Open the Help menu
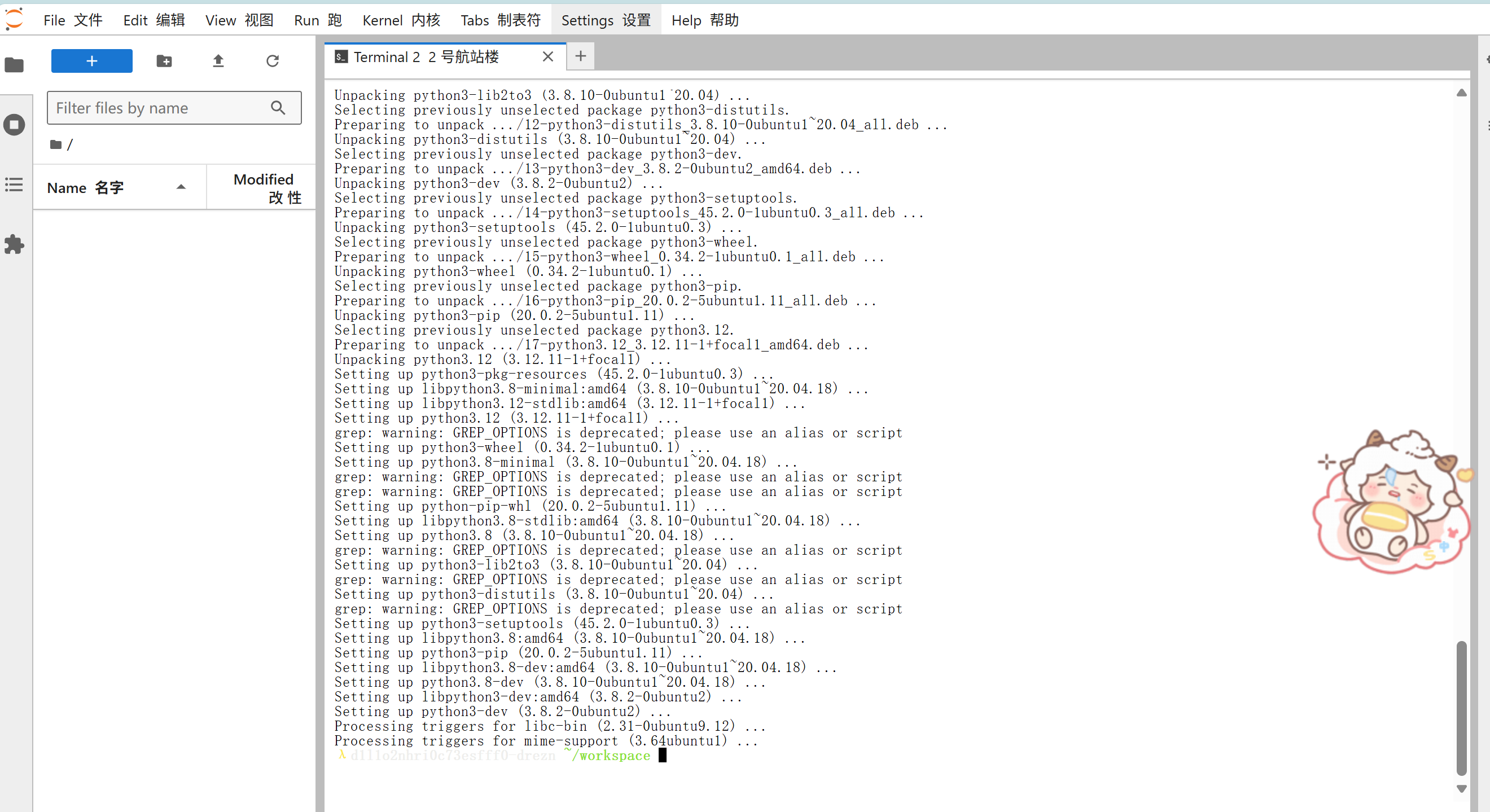The width and height of the screenshot is (1490, 812). coord(705,20)
